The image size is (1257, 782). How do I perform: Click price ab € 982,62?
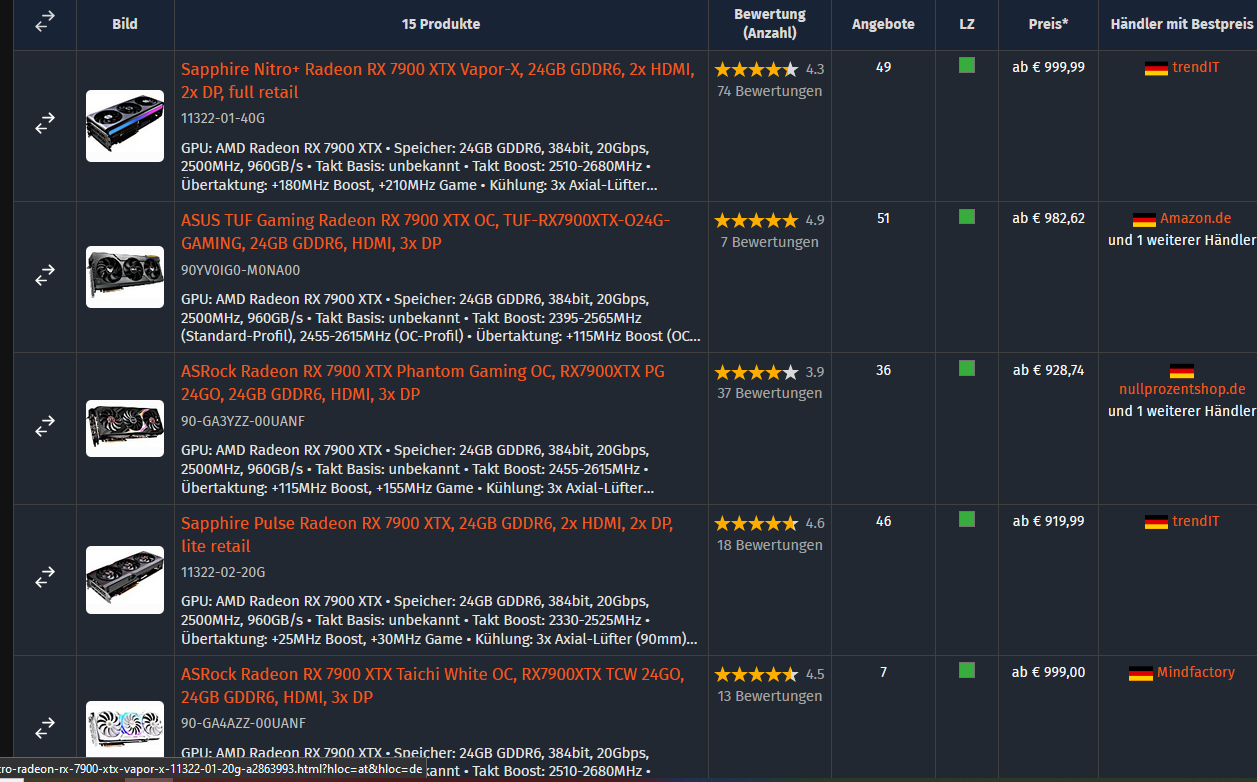pyautogui.click(x=1048, y=218)
